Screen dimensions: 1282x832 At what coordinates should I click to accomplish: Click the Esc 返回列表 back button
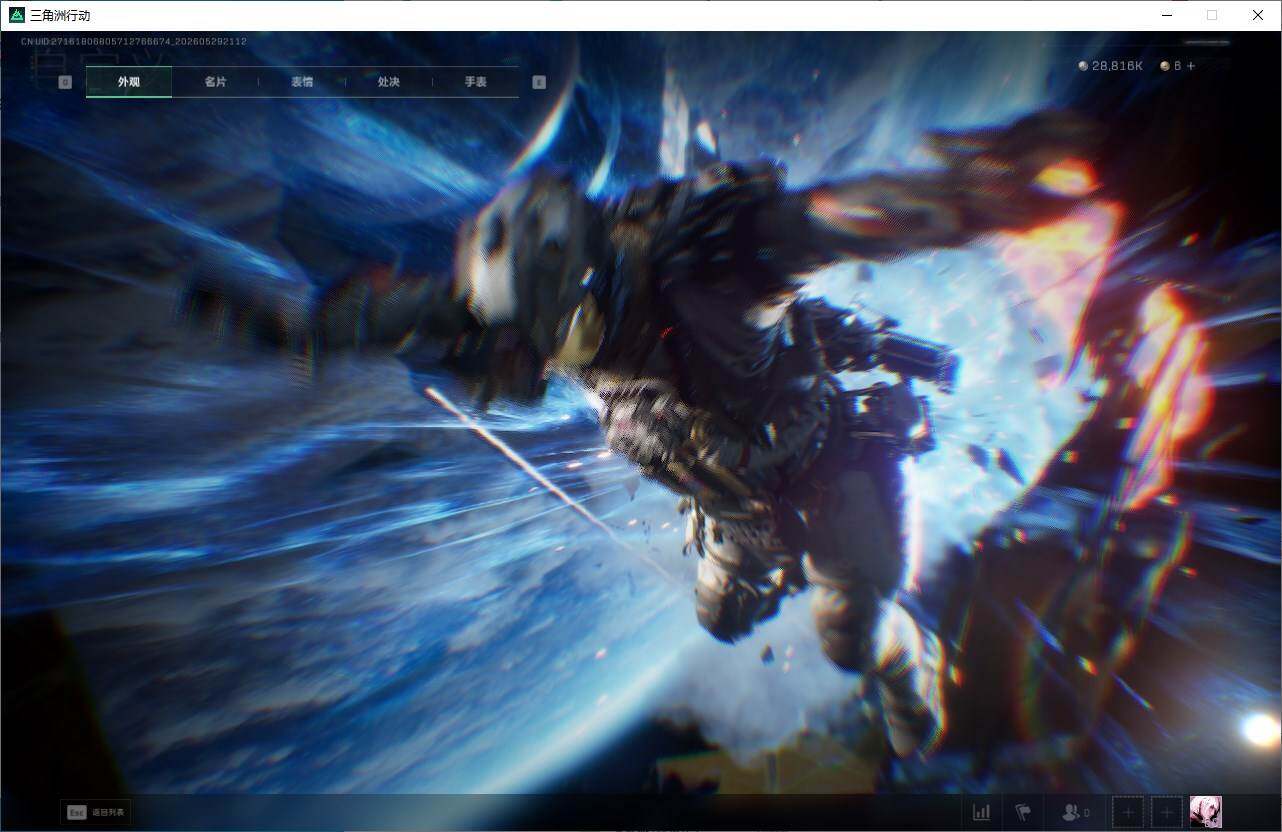click(x=95, y=812)
